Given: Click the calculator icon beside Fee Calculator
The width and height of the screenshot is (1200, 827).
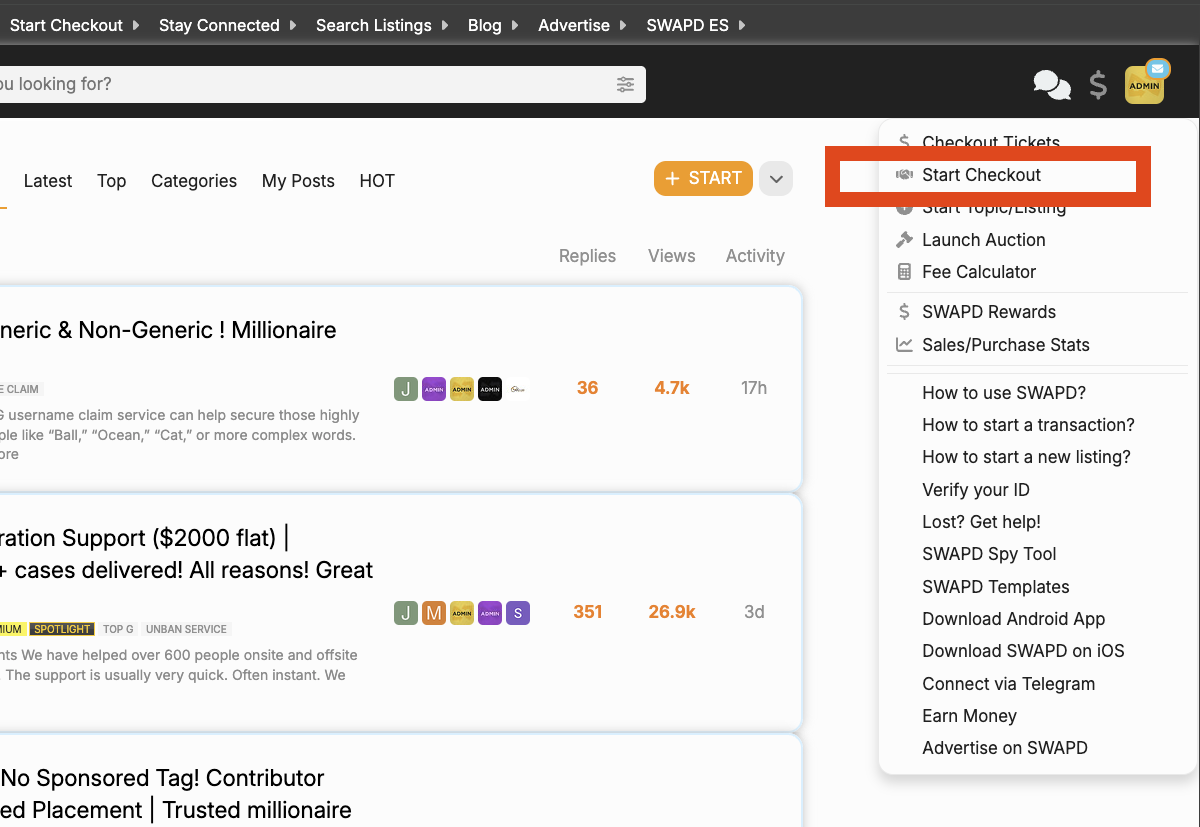Looking at the screenshot, I should pyautogui.click(x=904, y=272).
